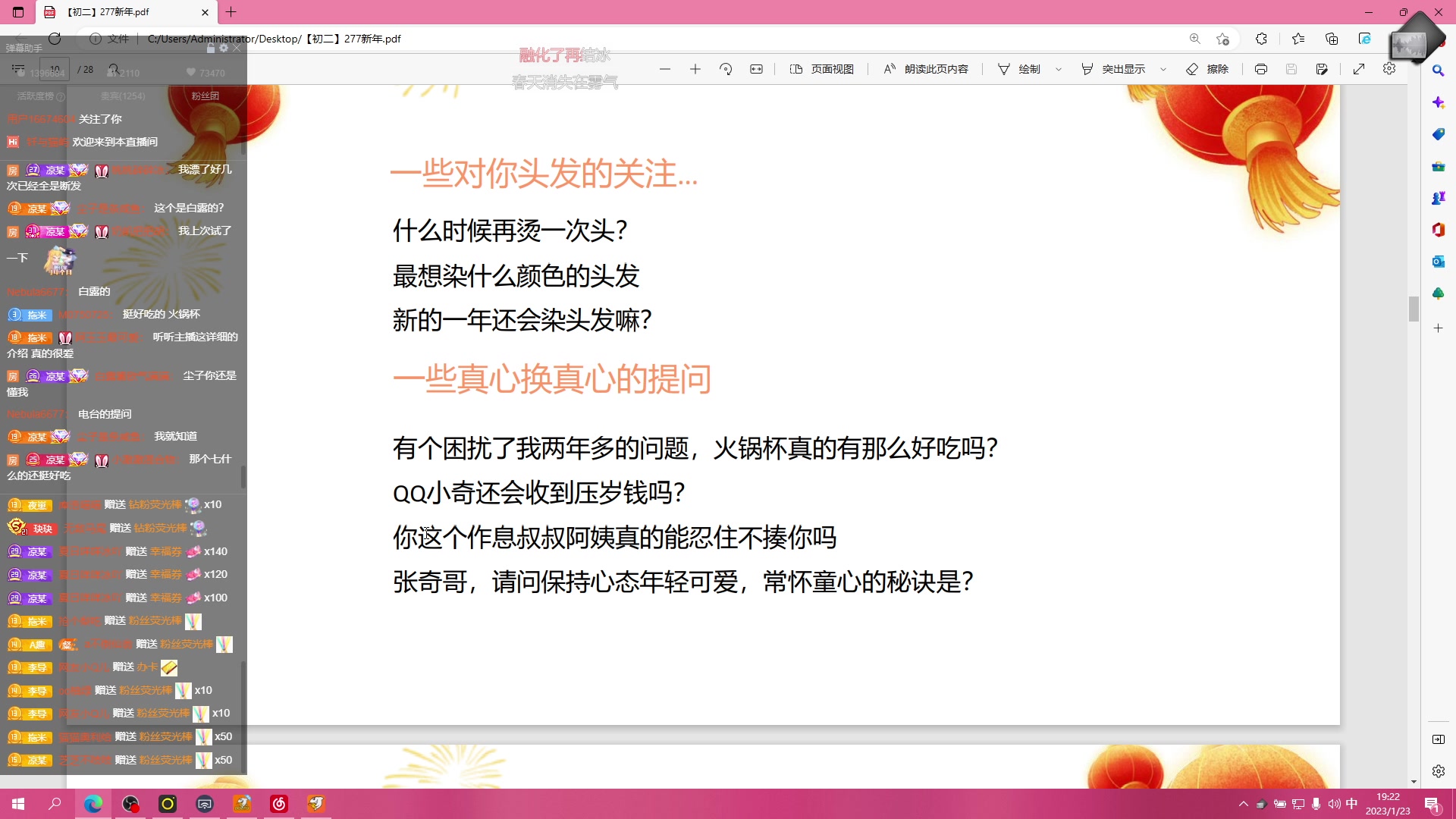Enter full screen PDF view
Screen dimensions: 1456x819
coord(1359,69)
